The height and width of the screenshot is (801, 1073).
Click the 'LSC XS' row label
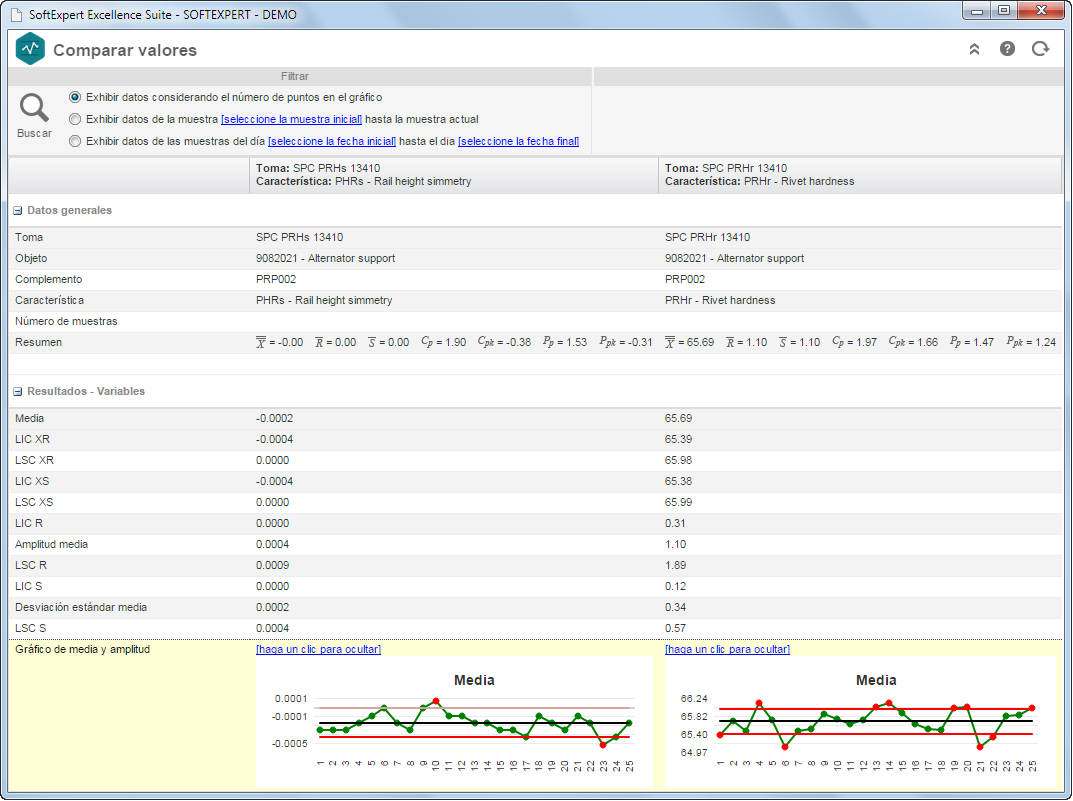34,502
